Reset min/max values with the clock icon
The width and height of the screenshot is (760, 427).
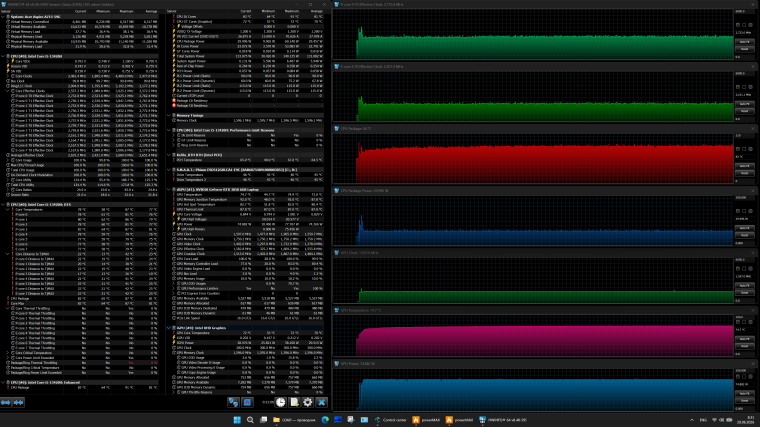(x=281, y=402)
